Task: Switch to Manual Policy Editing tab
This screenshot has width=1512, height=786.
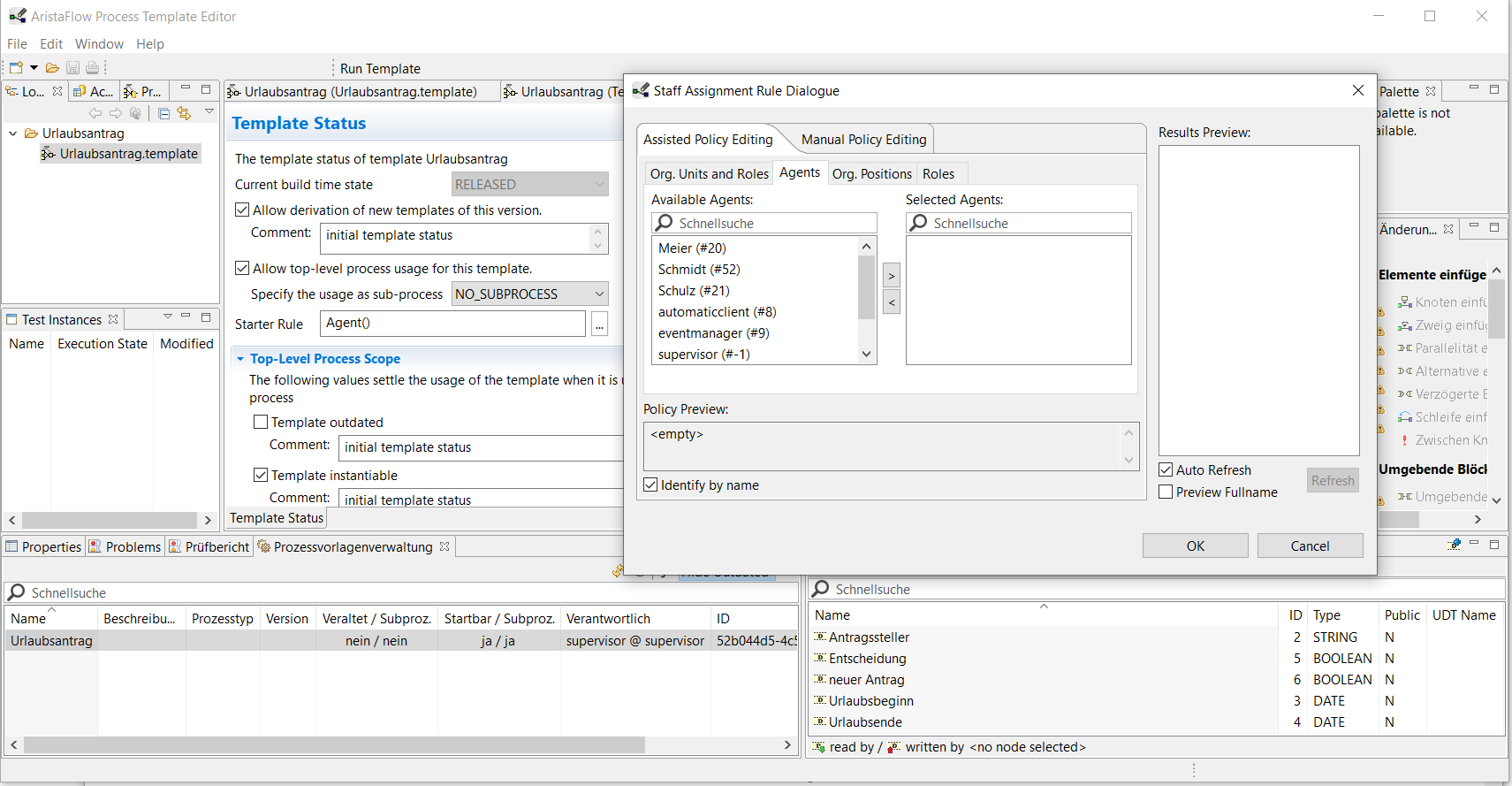Action: pyautogui.click(x=863, y=140)
